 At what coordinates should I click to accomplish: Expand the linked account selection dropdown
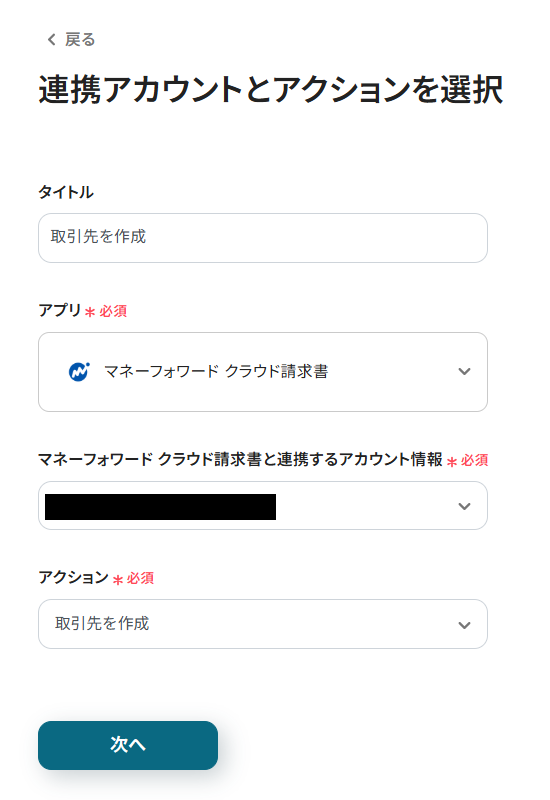pyautogui.click(x=263, y=506)
